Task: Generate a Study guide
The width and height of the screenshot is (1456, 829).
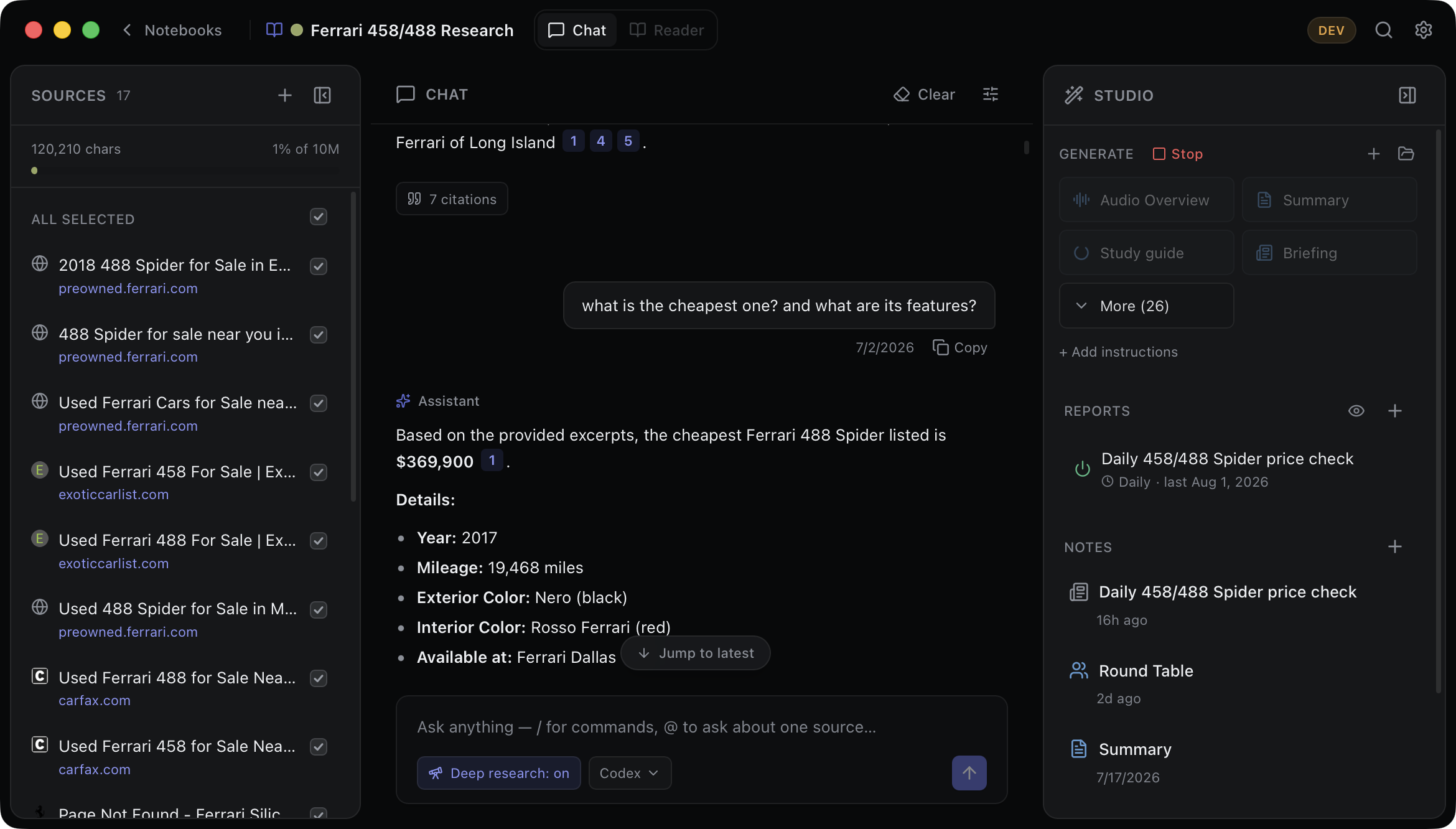Action: pos(1146,253)
